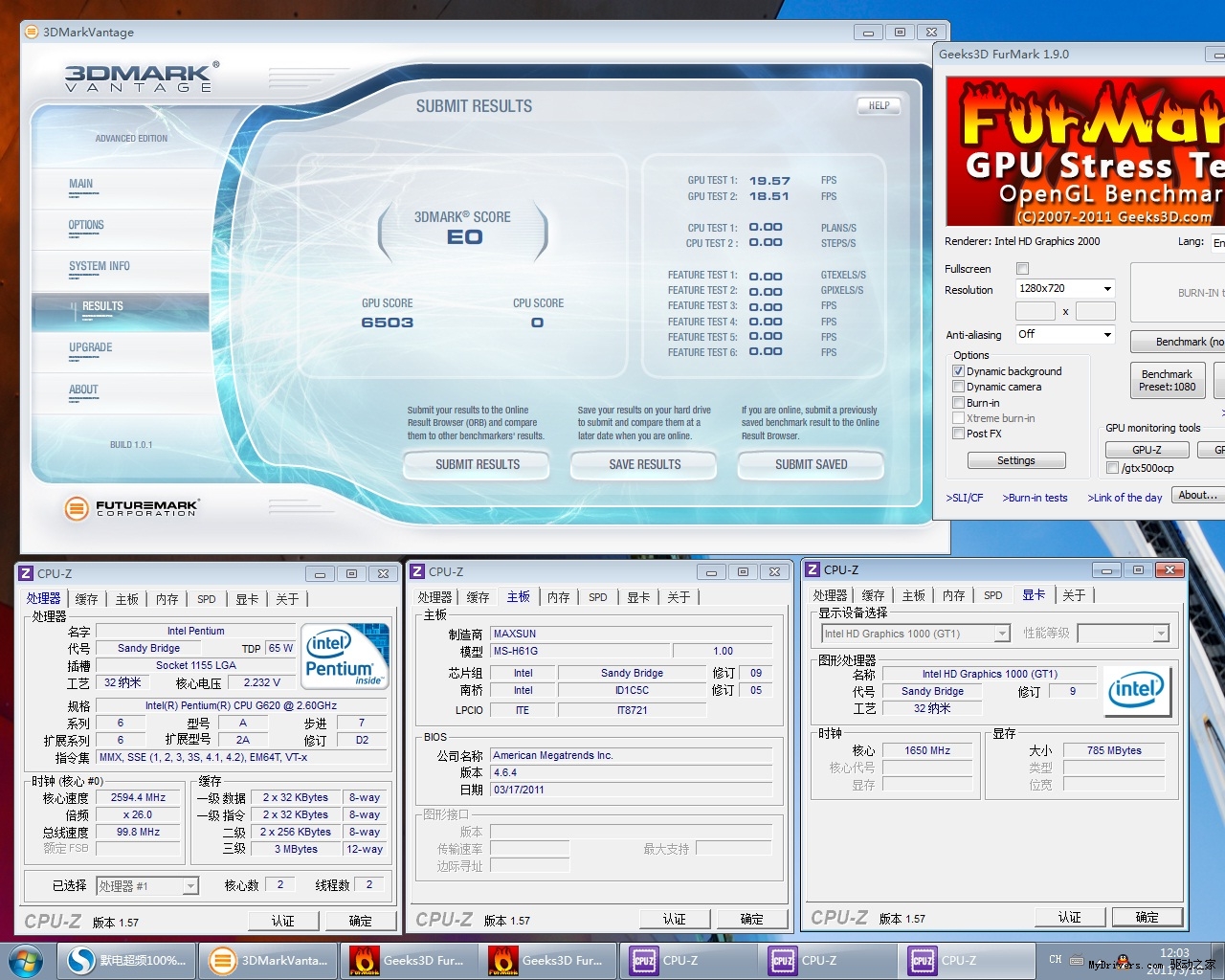Click the custom resolution width field
The image size is (1225, 980).
point(1035,311)
